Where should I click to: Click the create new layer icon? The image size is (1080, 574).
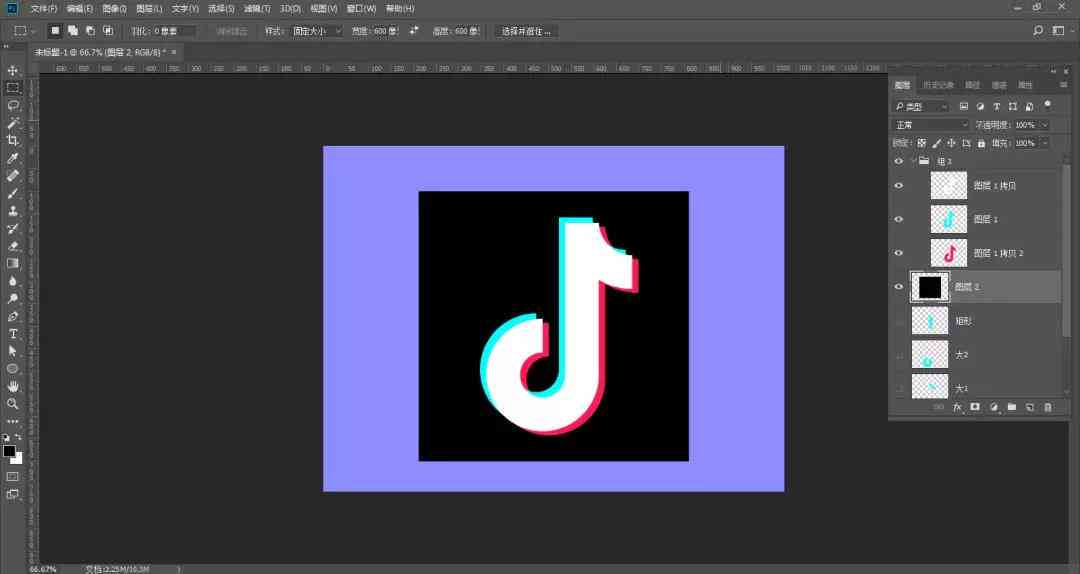tap(1030, 407)
